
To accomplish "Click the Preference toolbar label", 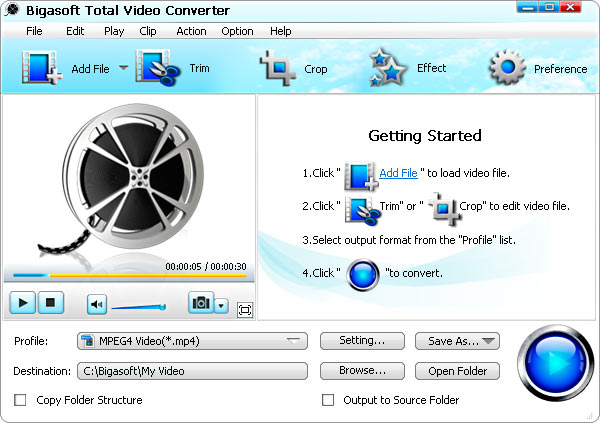I will click(x=560, y=69).
